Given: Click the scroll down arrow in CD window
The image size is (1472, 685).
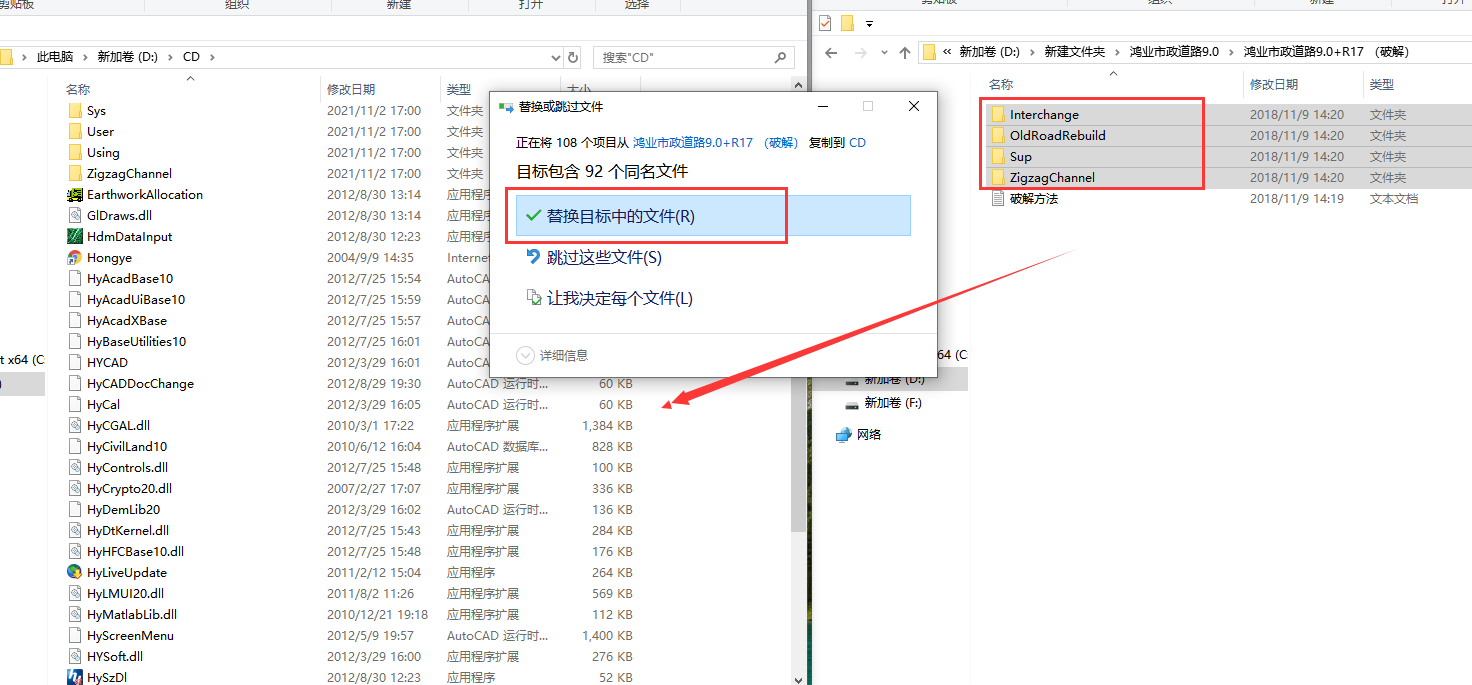Looking at the screenshot, I should coord(797,679).
